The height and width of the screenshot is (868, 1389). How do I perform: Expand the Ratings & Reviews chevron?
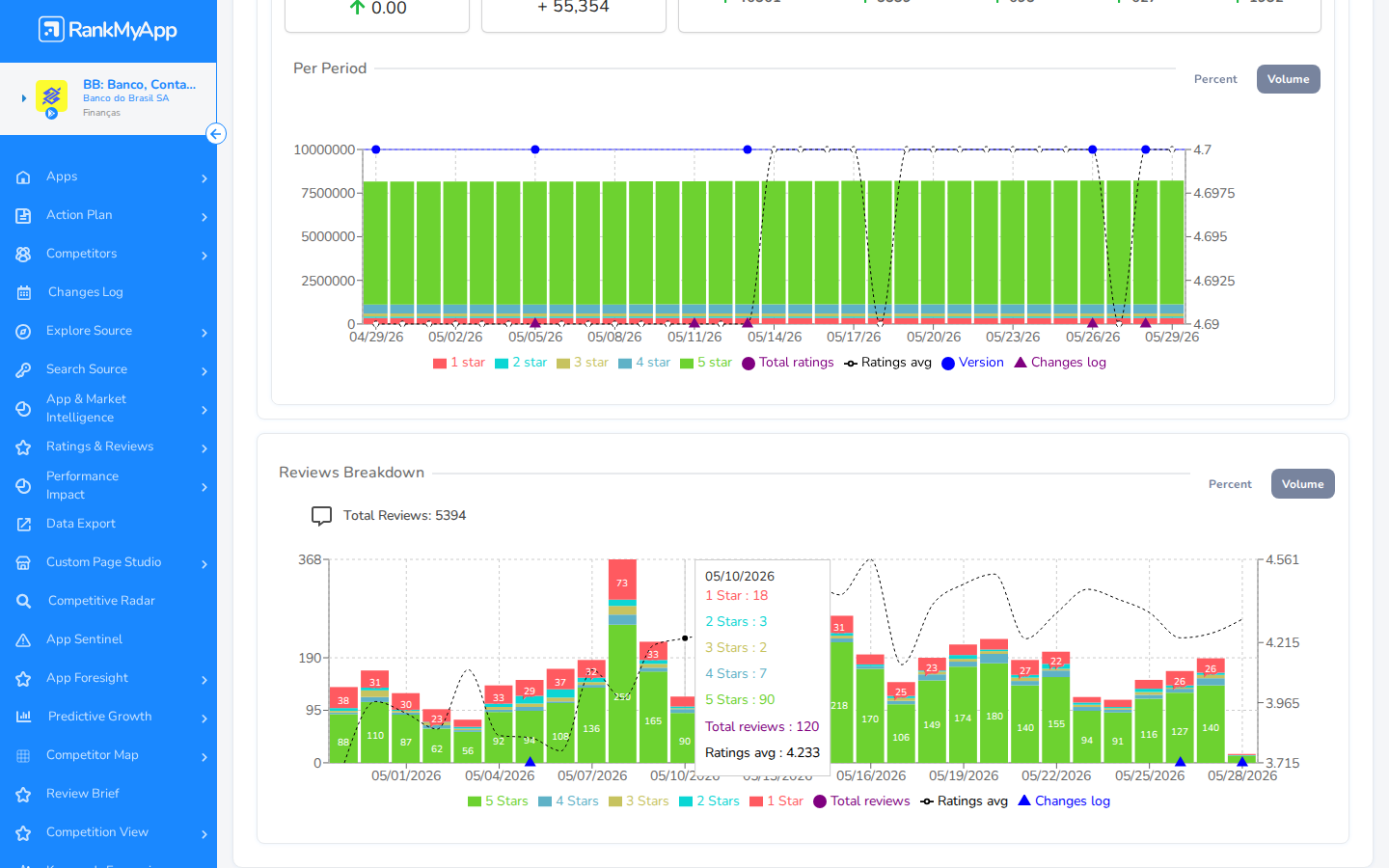point(204,448)
